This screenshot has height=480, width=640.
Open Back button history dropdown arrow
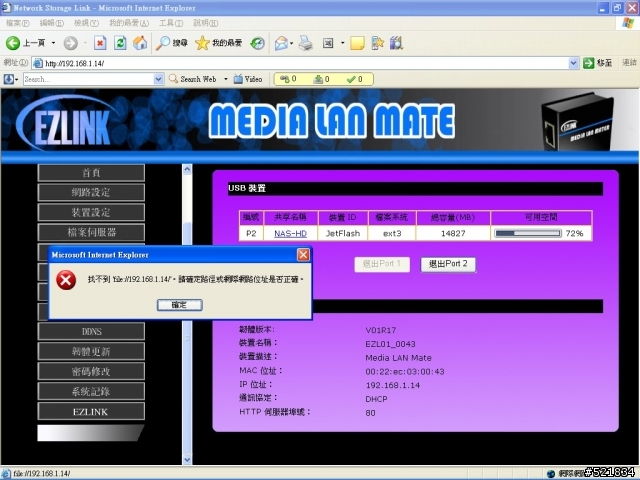(x=53, y=43)
